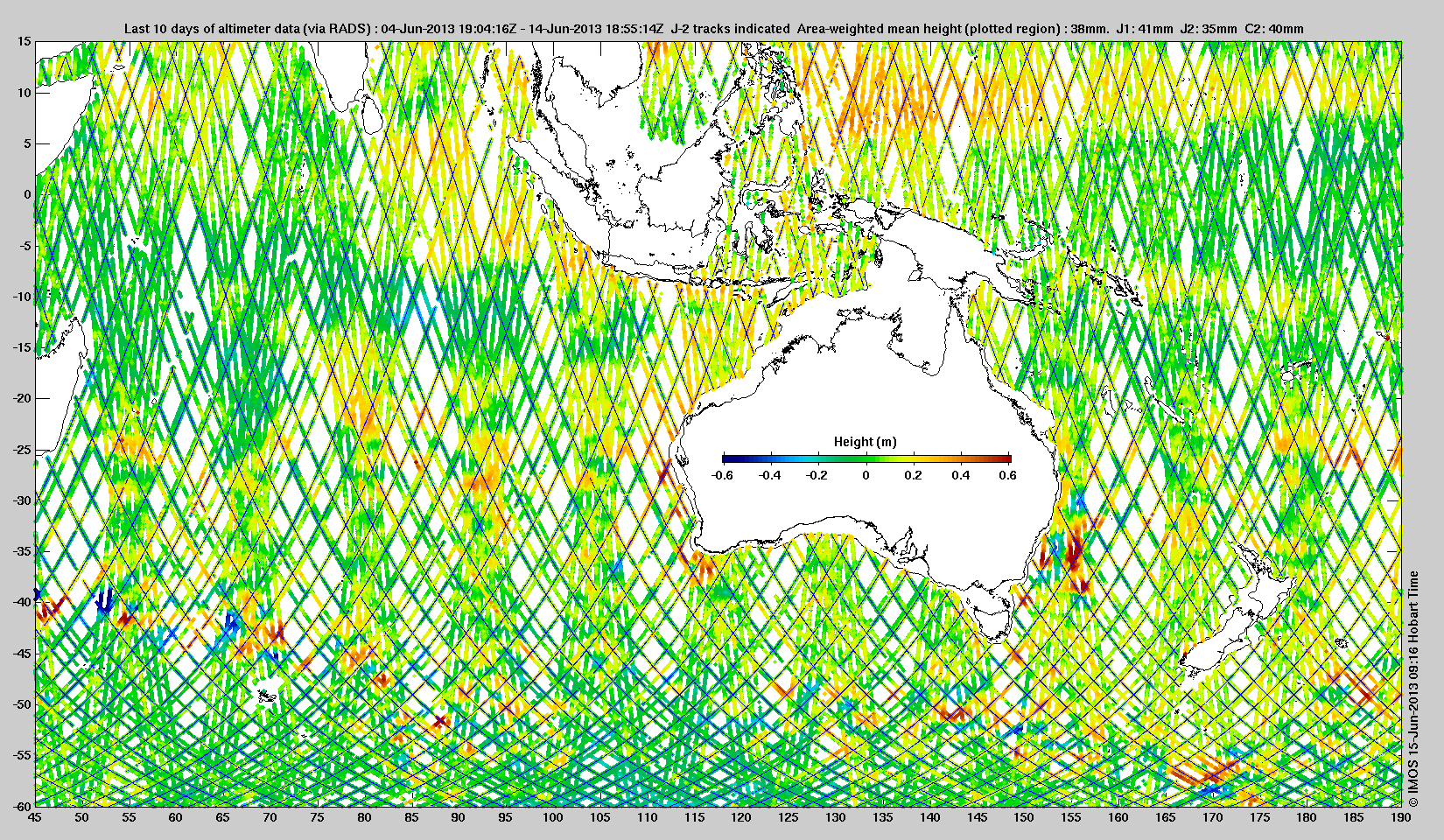The width and height of the screenshot is (1444, 840).
Task: Click latitude axis label -25
Action: (x=21, y=450)
